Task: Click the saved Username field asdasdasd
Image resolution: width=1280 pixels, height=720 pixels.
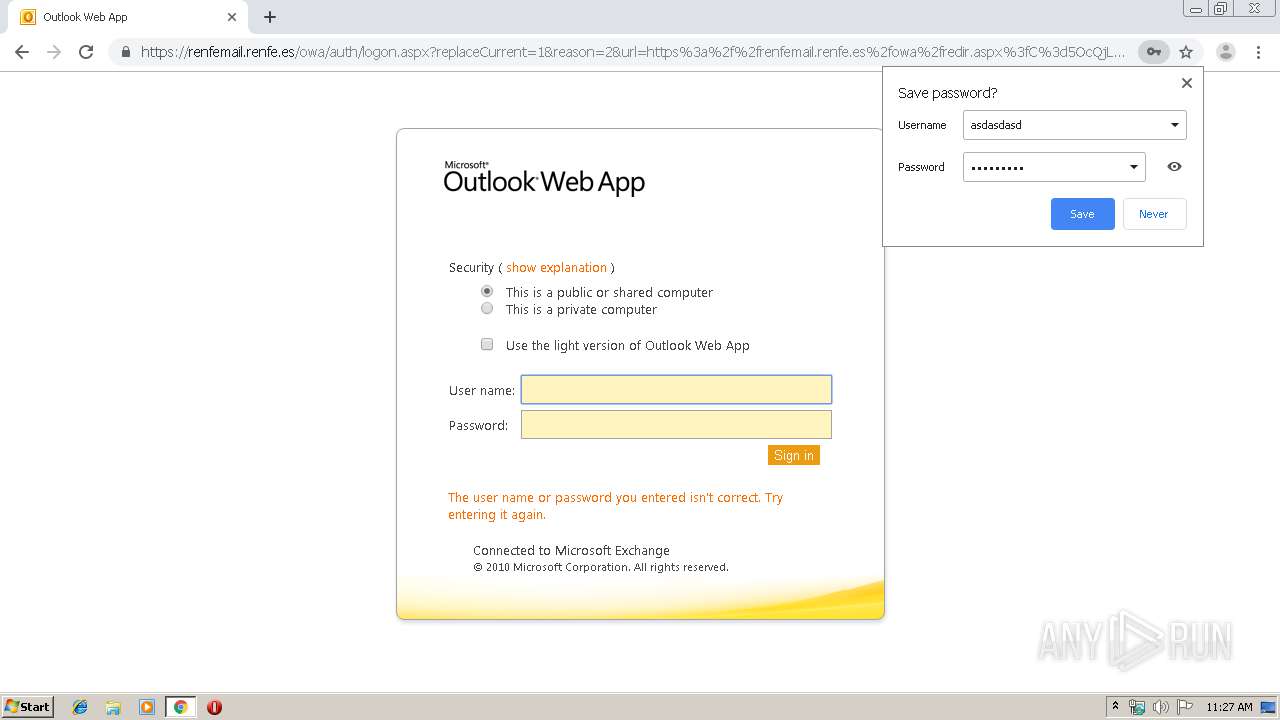Action: tap(1074, 125)
